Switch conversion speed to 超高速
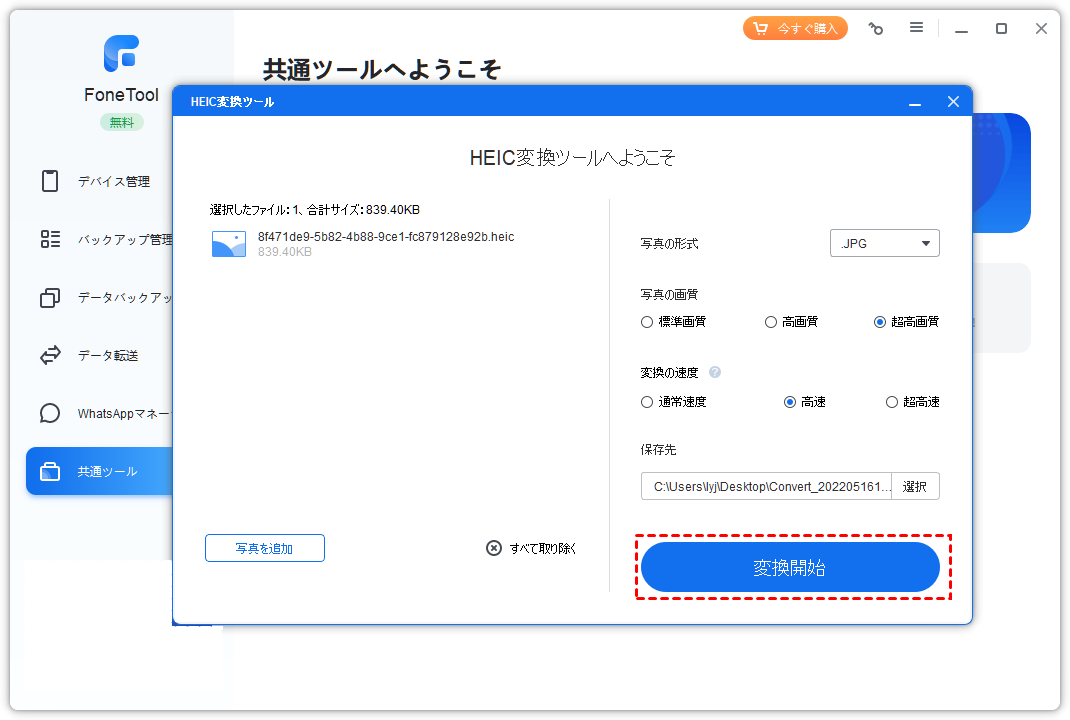Screen dimensions: 1070x720 [891, 401]
